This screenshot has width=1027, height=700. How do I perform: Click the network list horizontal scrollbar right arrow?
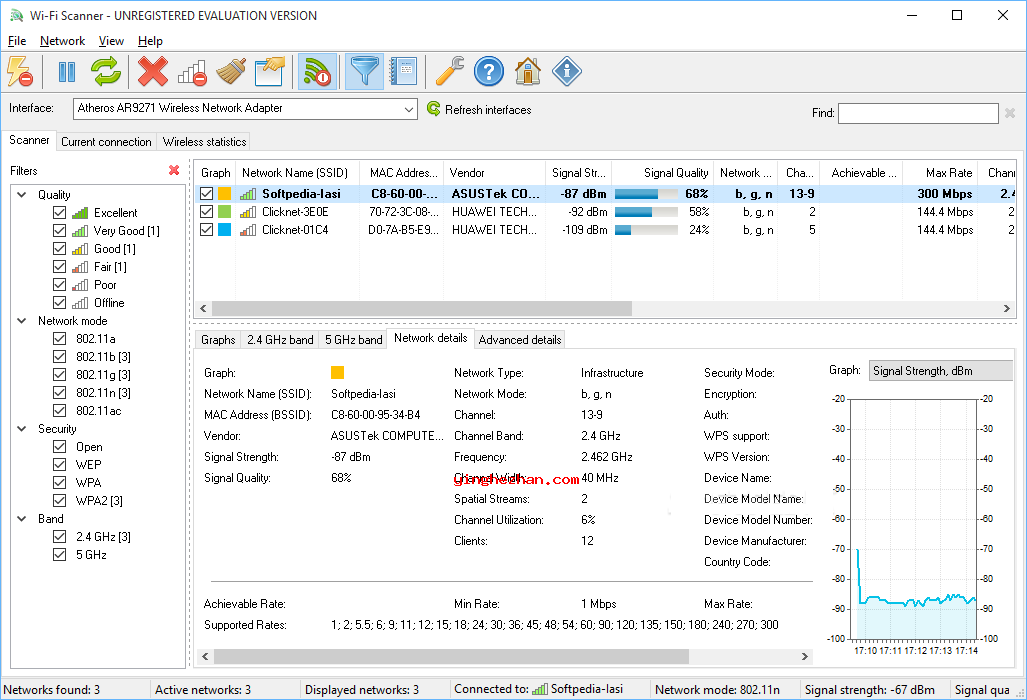1007,308
